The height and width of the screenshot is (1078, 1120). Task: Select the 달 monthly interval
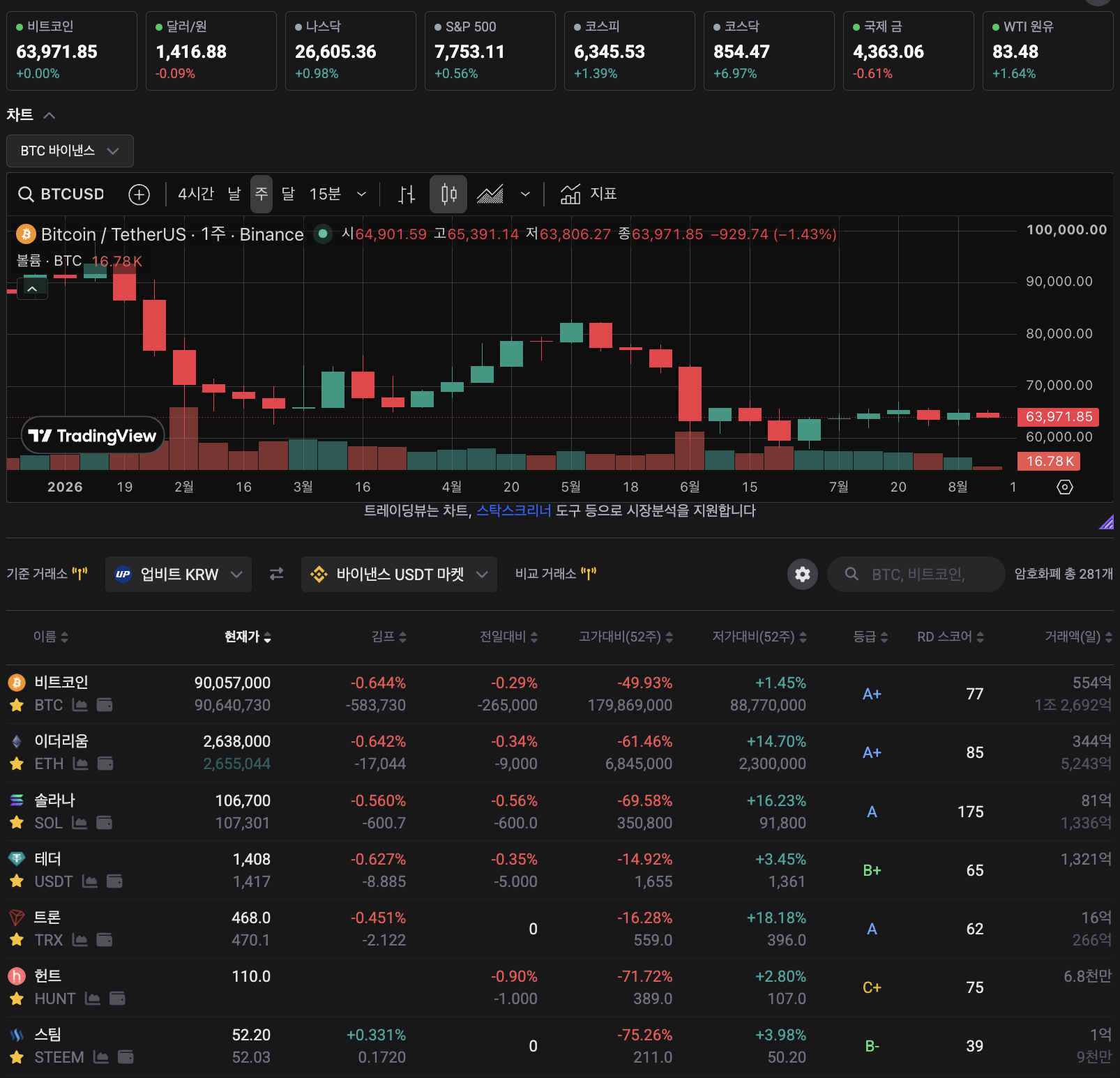click(288, 194)
